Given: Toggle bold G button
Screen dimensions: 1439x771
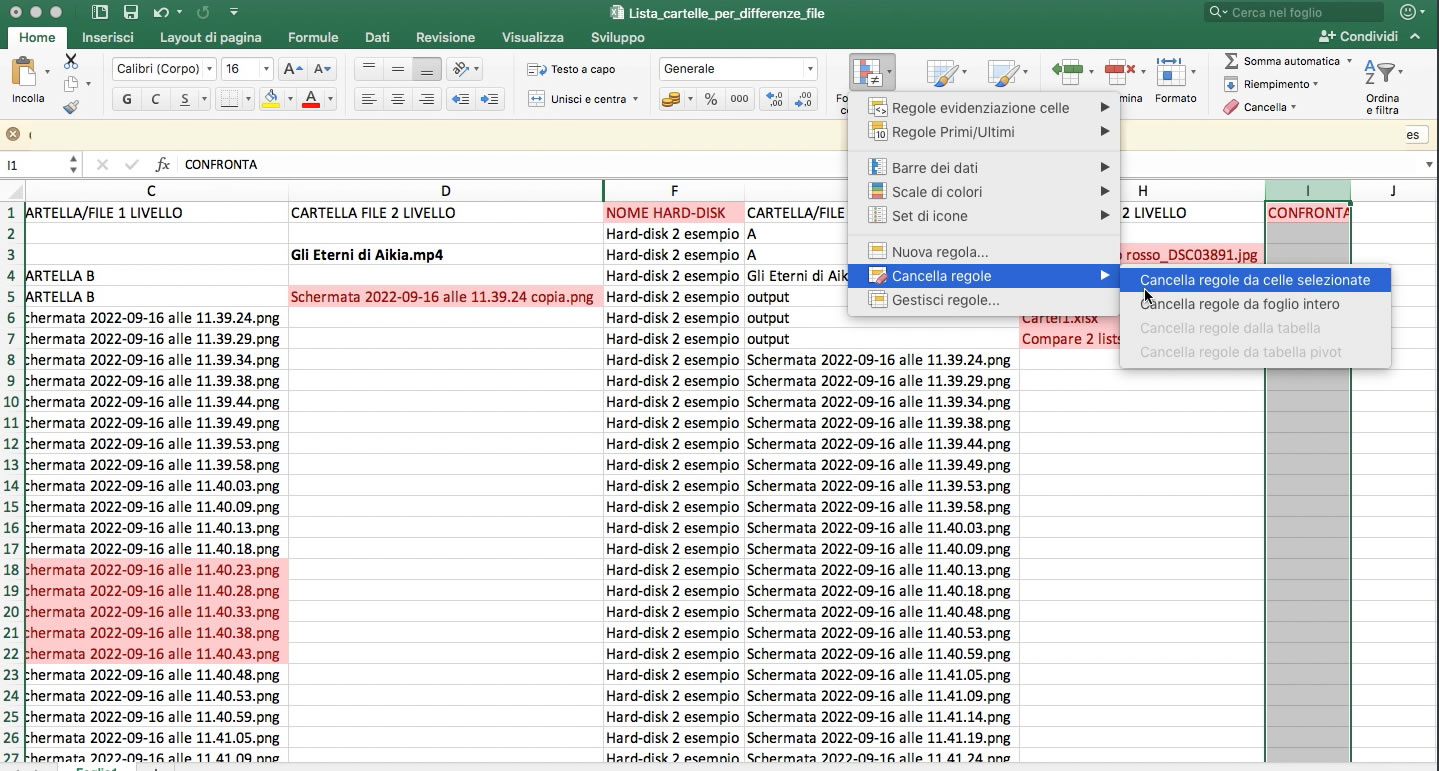Looking at the screenshot, I should (x=126, y=99).
